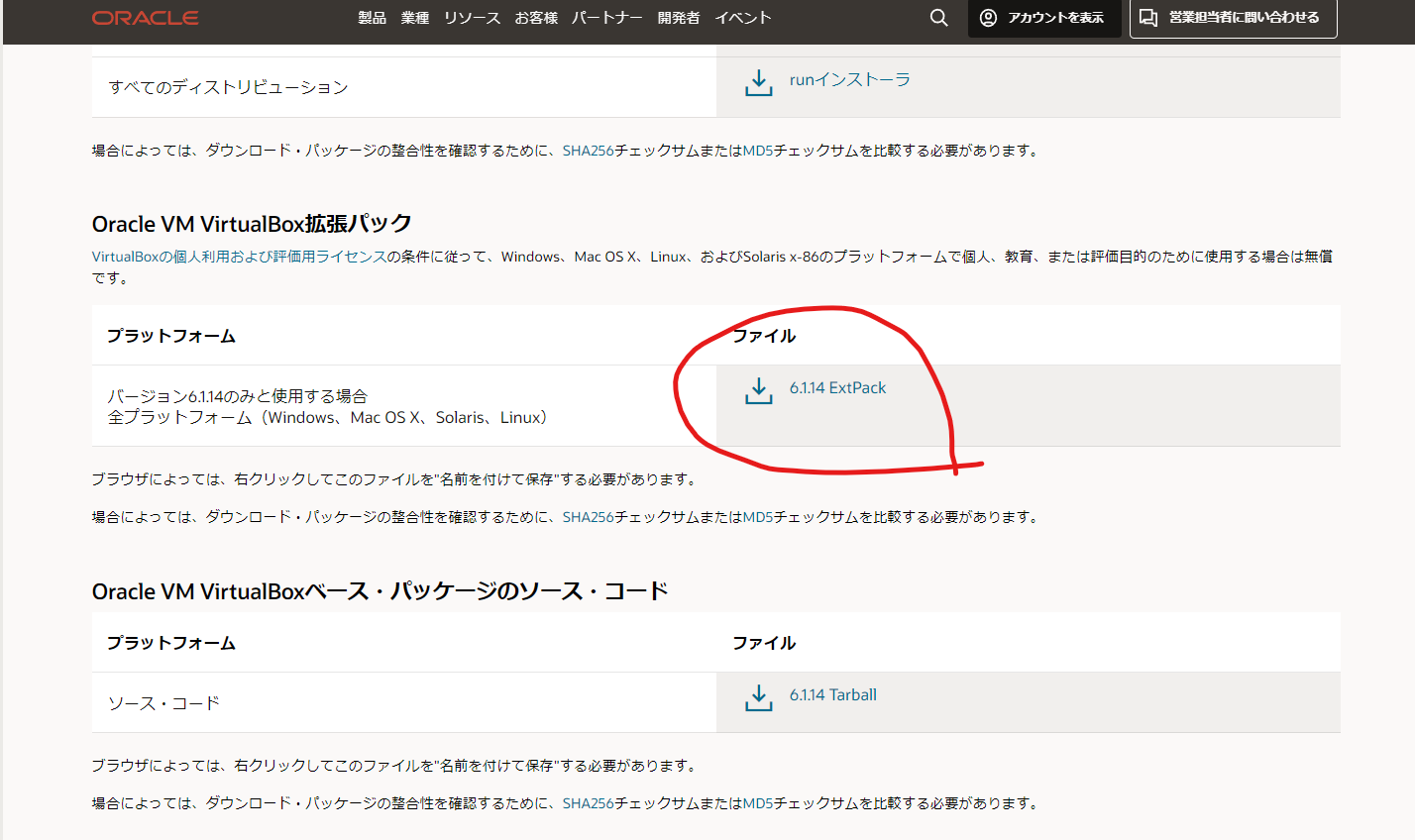Viewport: 1415px width, 840px height.
Task: Click プラットフォーム header in the ExtPack table
Action: [171, 336]
